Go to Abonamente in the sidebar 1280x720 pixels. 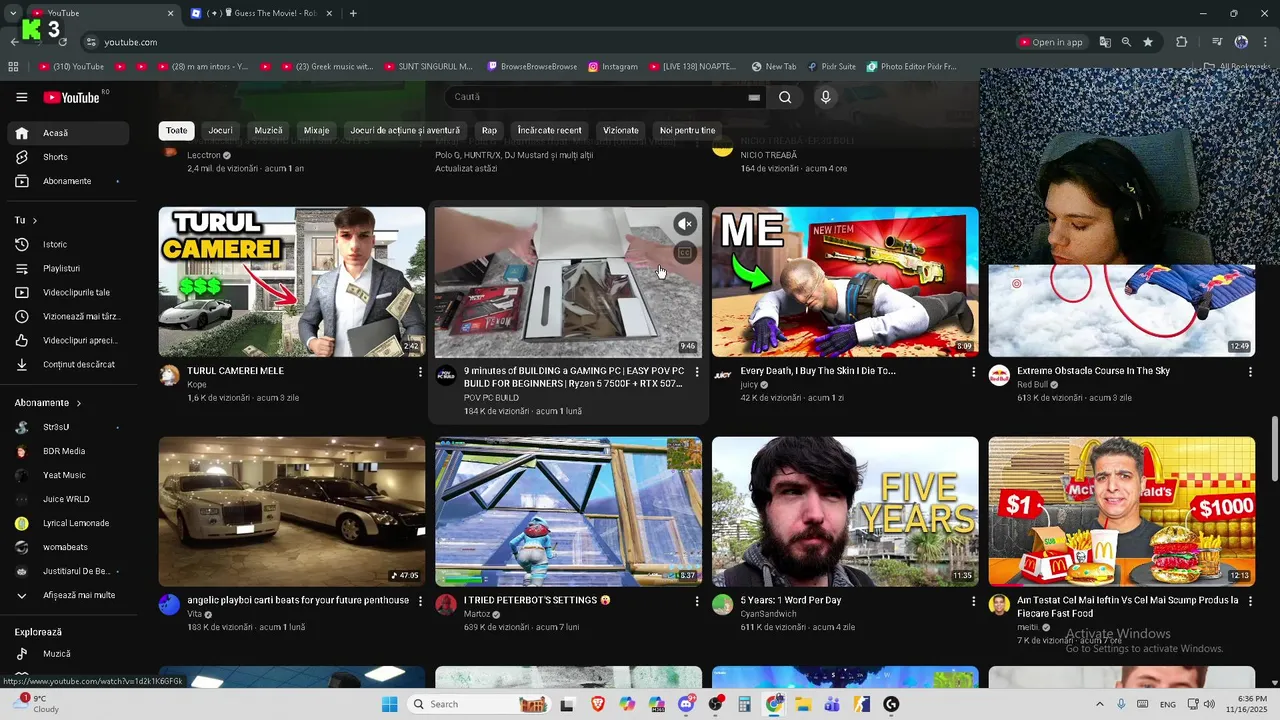point(68,181)
